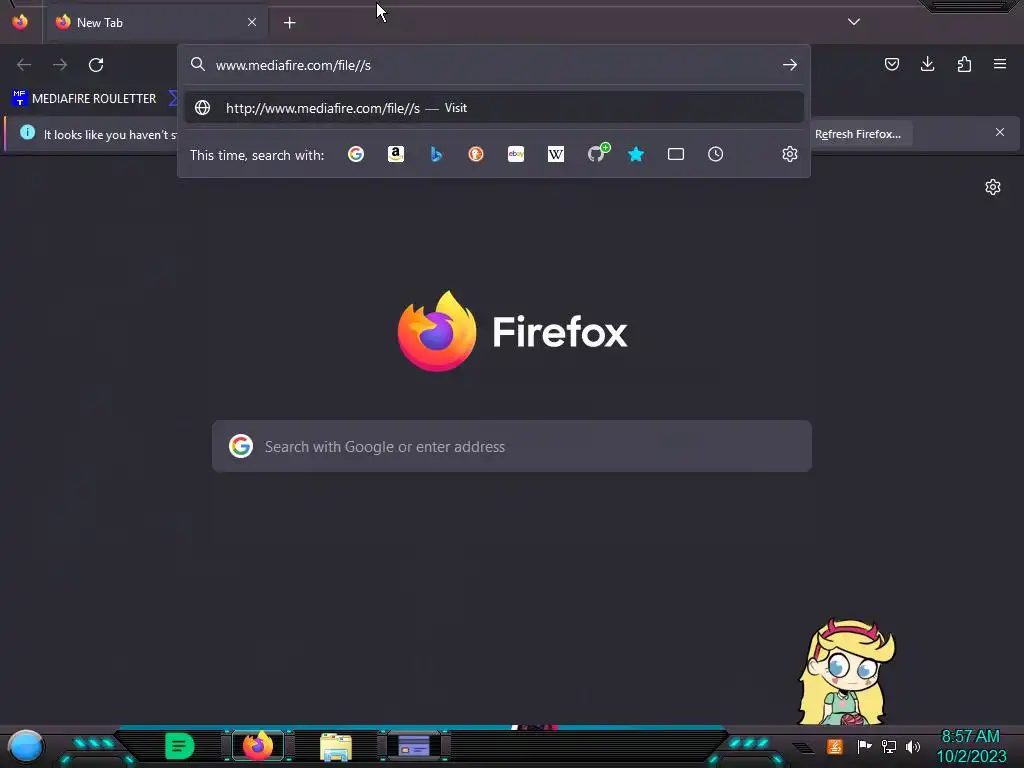Personalize new tab gear icon

pos(993,187)
